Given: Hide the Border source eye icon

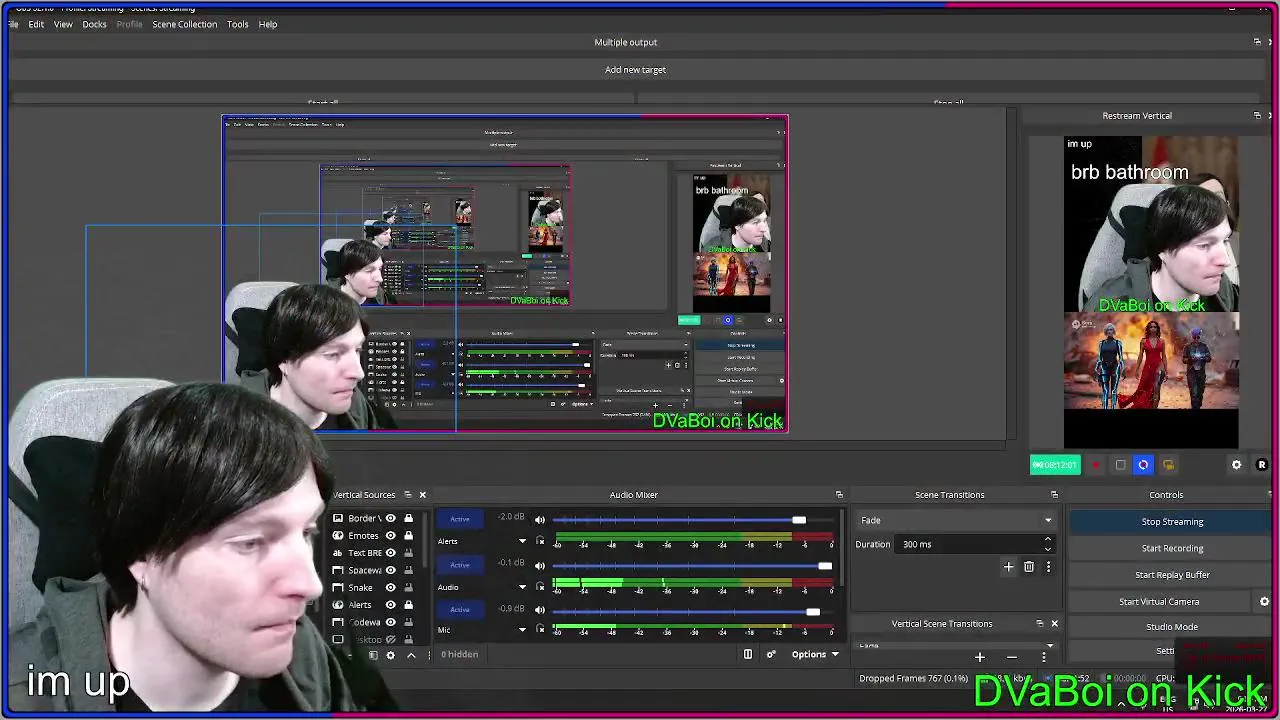Looking at the screenshot, I should tap(390, 518).
